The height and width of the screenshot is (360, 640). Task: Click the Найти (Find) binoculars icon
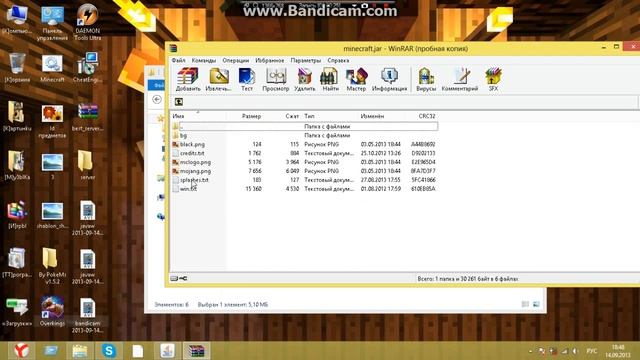coord(330,79)
